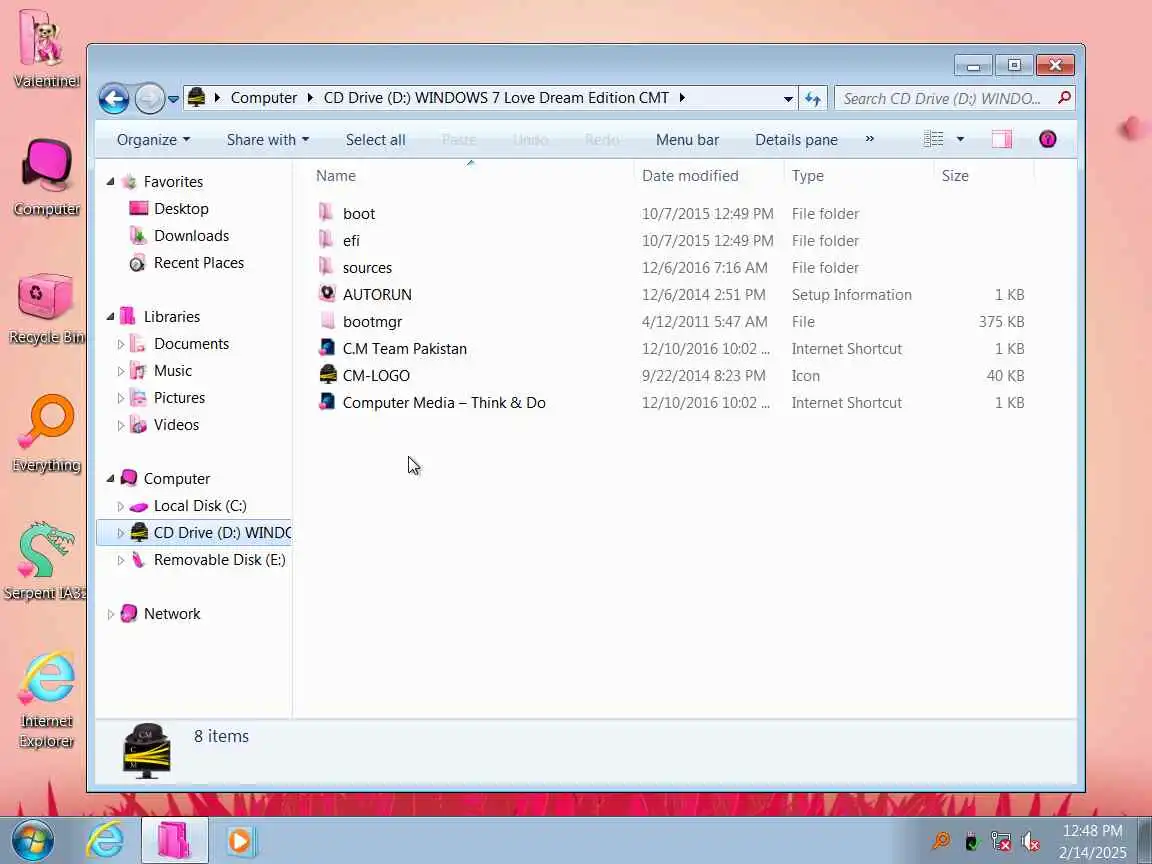Click the CM drive thumbnail in details pane
This screenshot has width=1152, height=864.
click(146, 751)
